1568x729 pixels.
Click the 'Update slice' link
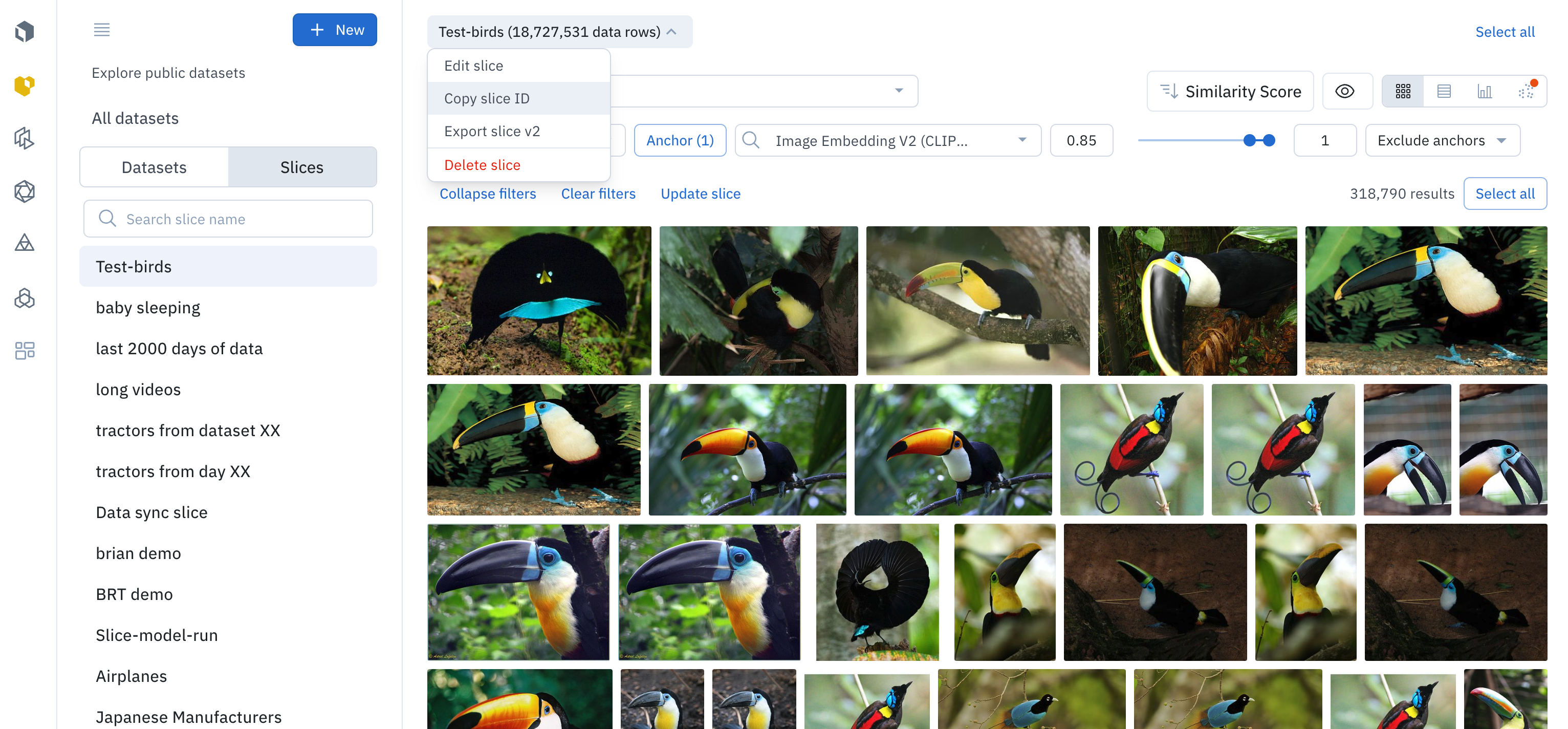pyautogui.click(x=700, y=193)
